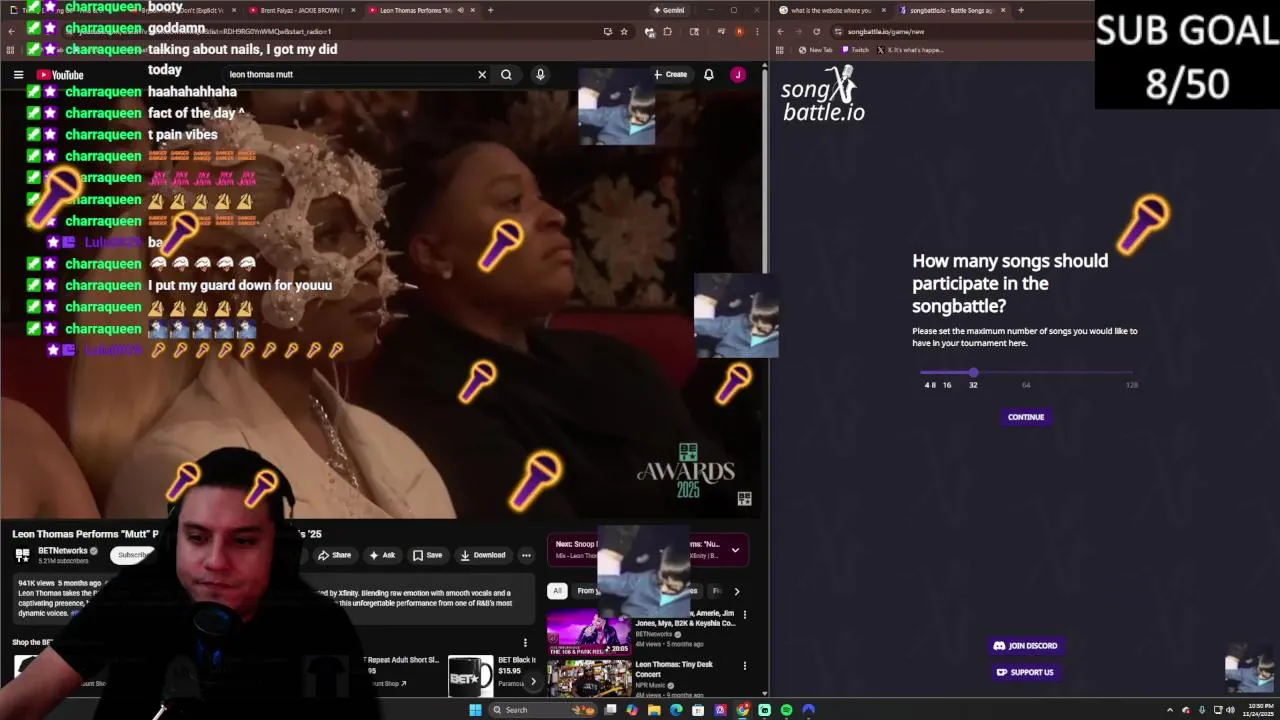Open the X "It's what's happening" bookmark

910,50
